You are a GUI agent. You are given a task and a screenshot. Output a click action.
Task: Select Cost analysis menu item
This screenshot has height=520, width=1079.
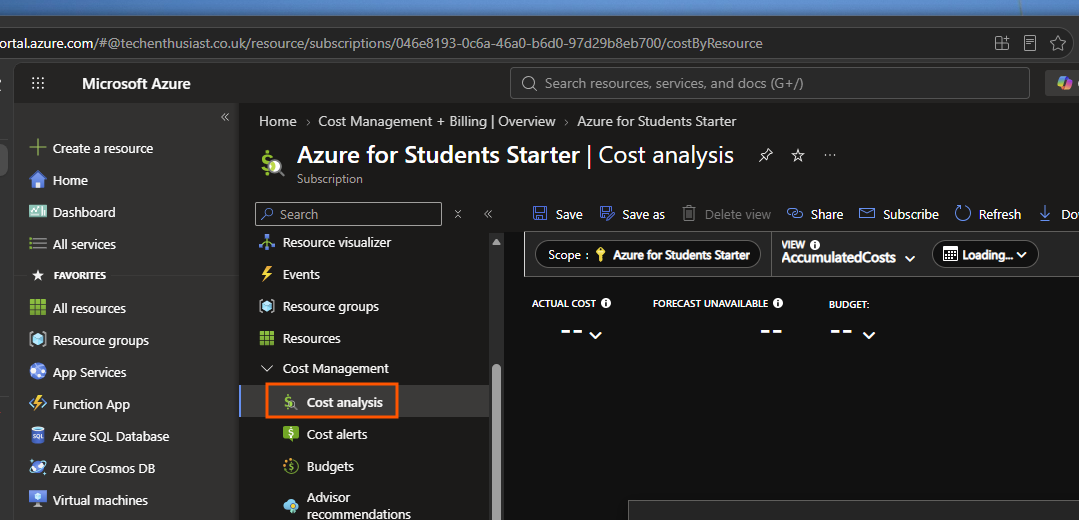pyautogui.click(x=332, y=402)
